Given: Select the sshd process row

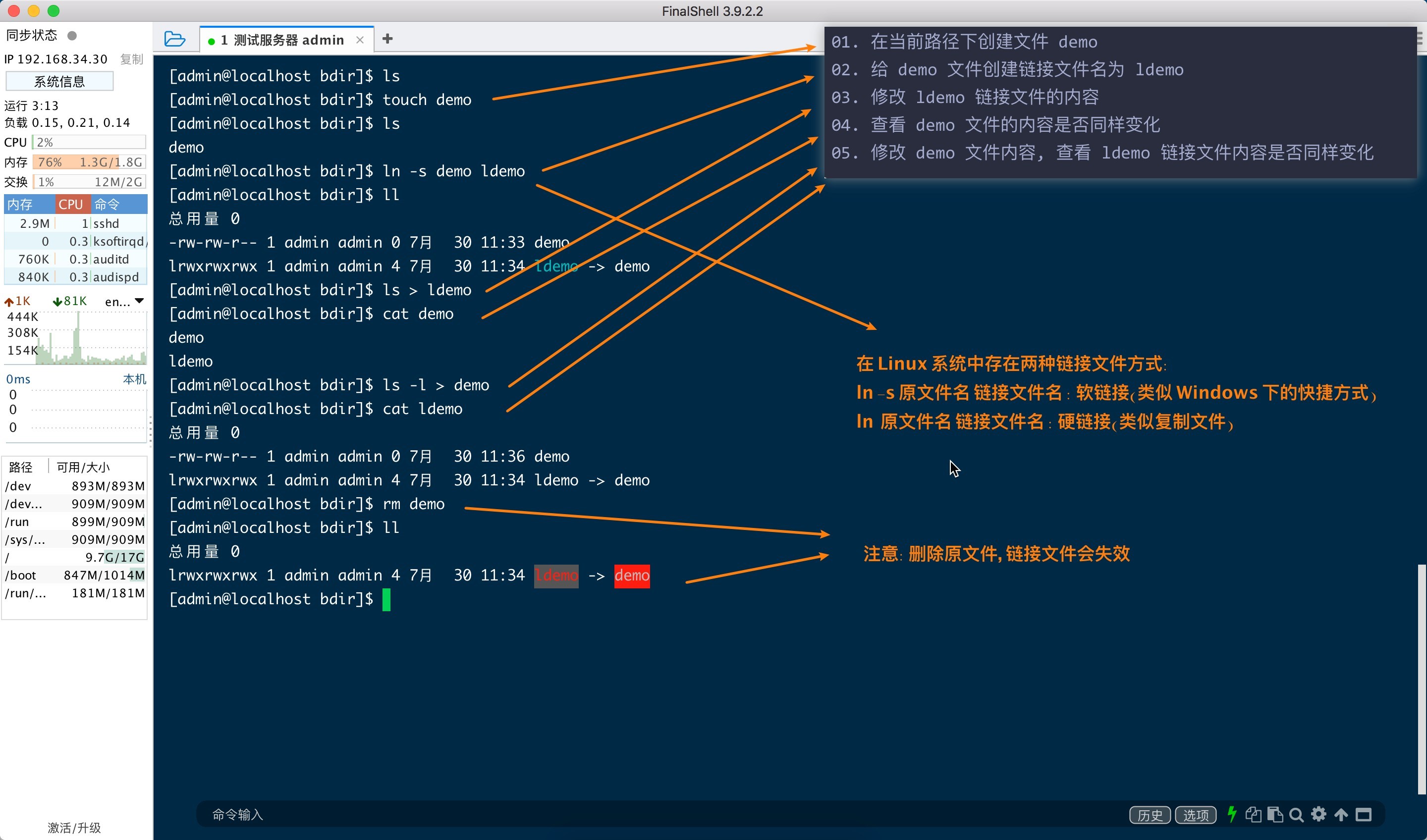Looking at the screenshot, I should (x=75, y=223).
